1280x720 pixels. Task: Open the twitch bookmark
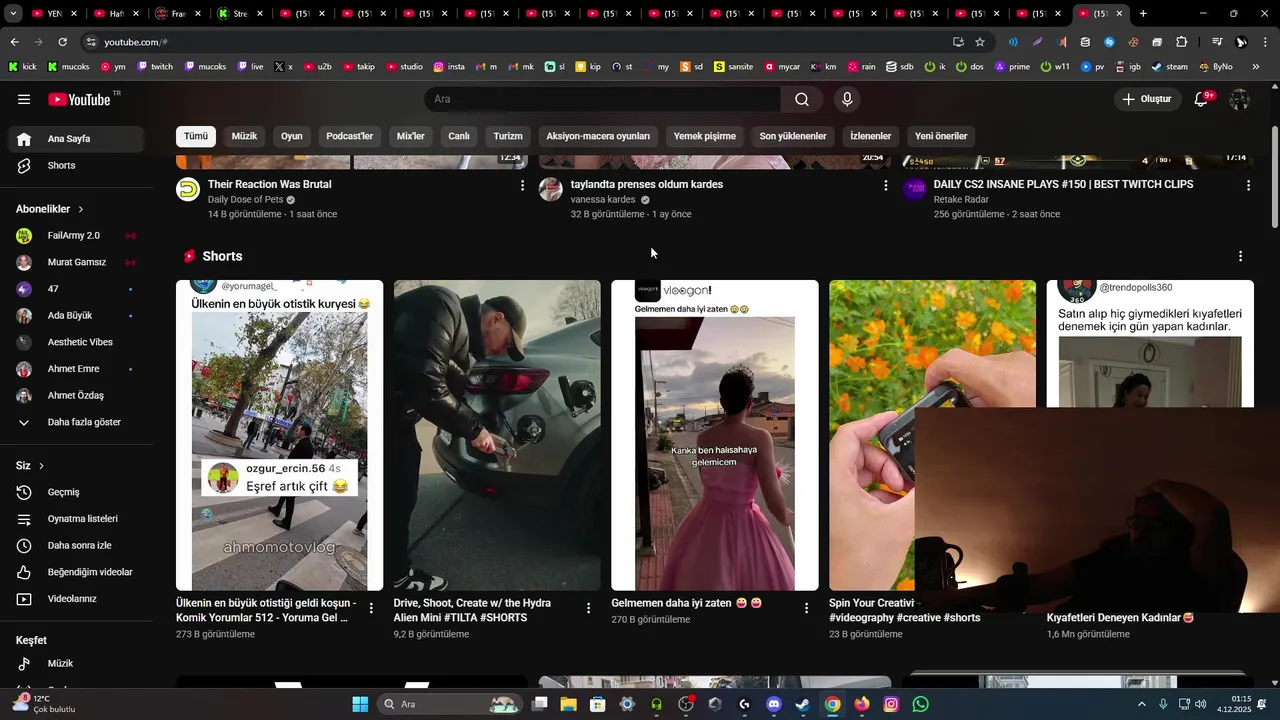coord(155,67)
